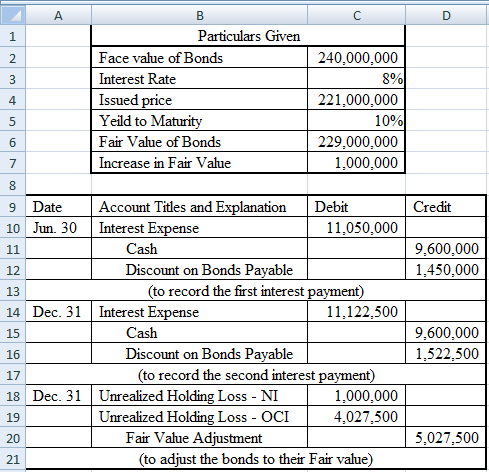Select column D header
Image resolution: width=489 pixels, height=472 pixels.
point(447,15)
